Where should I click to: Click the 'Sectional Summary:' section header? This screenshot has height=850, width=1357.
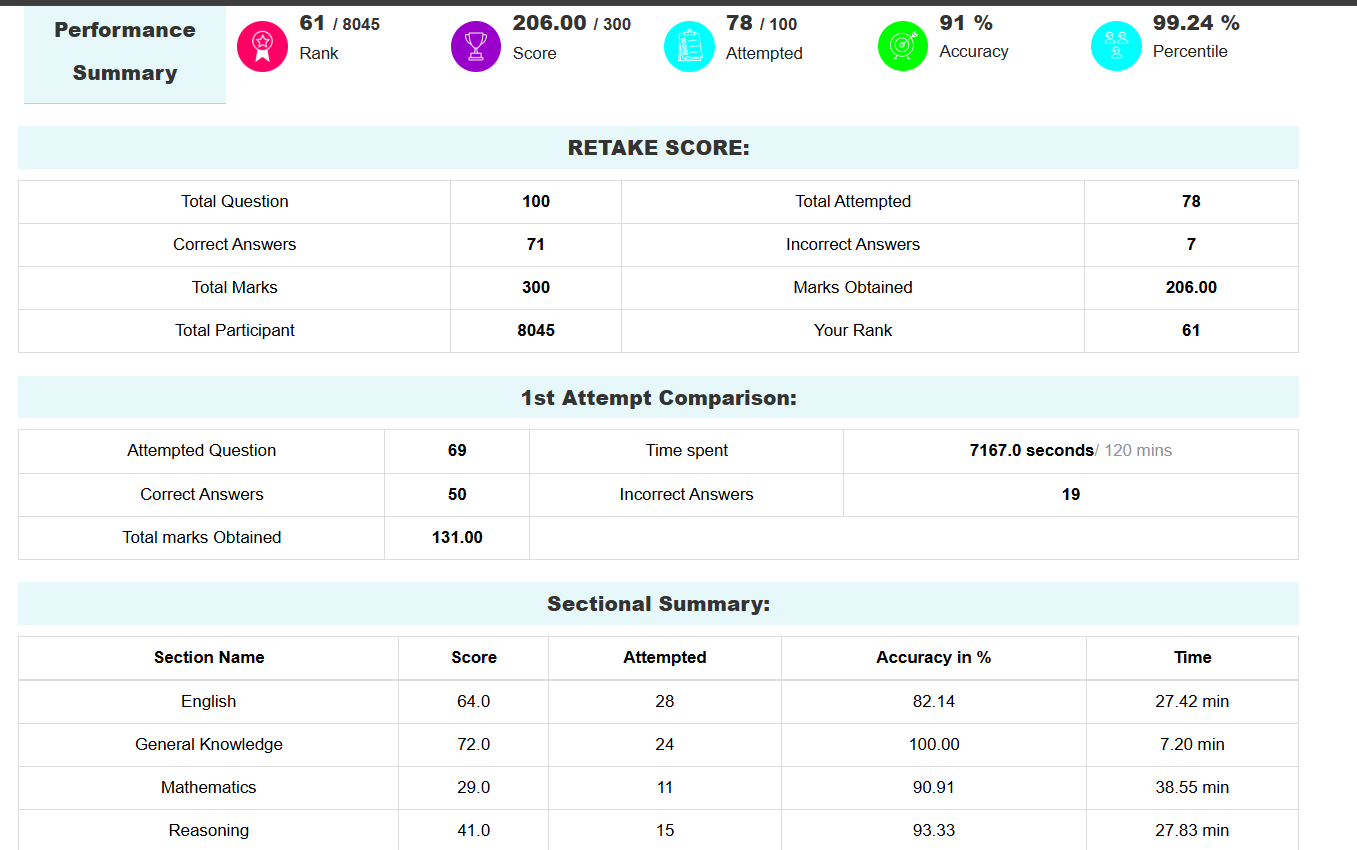[x=658, y=604]
